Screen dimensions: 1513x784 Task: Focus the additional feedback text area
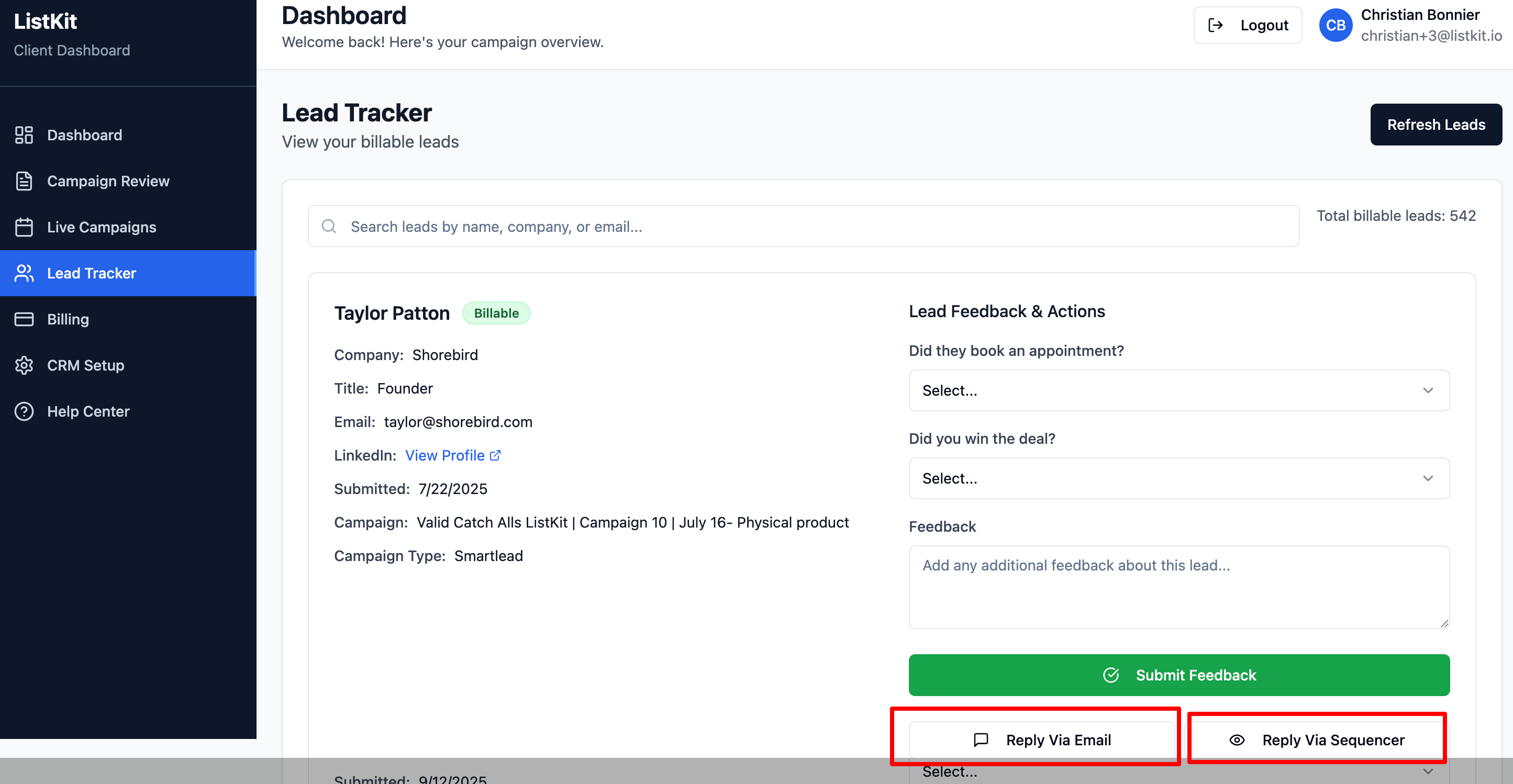(x=1178, y=587)
